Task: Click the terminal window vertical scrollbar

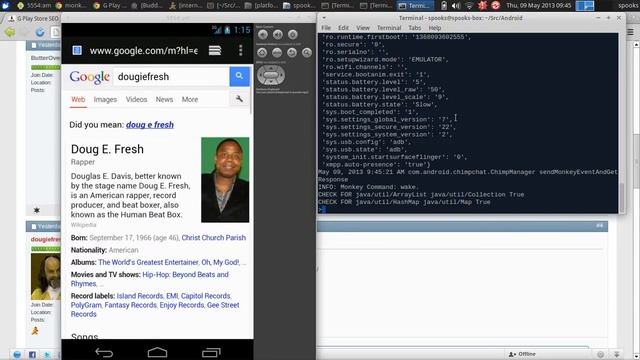Action: 622,198
